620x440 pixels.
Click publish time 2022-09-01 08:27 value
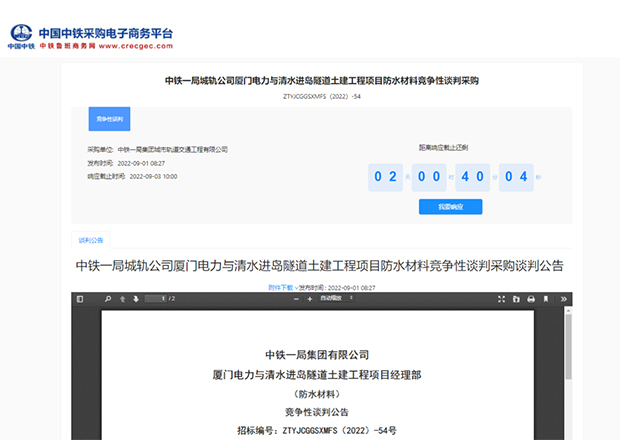[141, 163]
